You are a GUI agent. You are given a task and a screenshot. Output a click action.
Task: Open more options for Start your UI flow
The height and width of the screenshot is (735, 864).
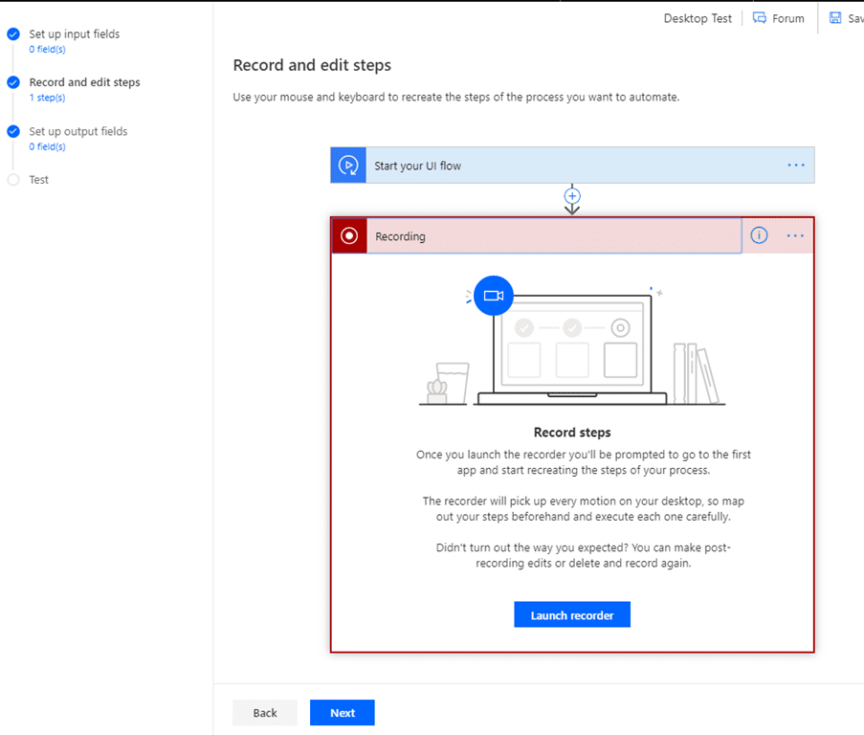(x=796, y=166)
